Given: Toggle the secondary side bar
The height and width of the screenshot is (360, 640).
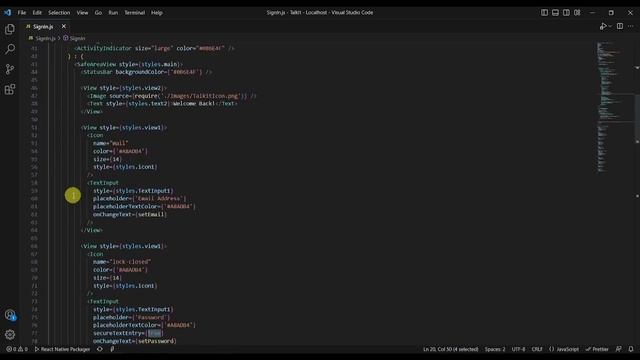Looking at the screenshot, I should [x=566, y=13].
